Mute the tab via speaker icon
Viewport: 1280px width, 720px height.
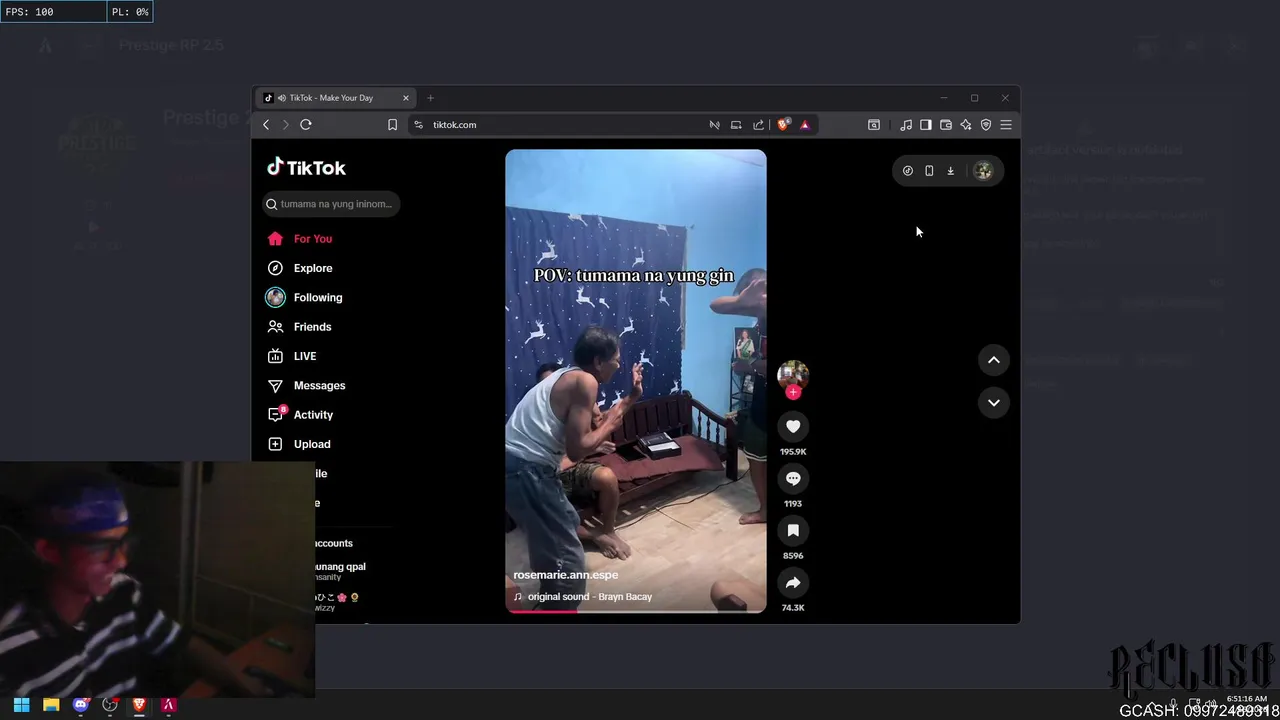[282, 98]
